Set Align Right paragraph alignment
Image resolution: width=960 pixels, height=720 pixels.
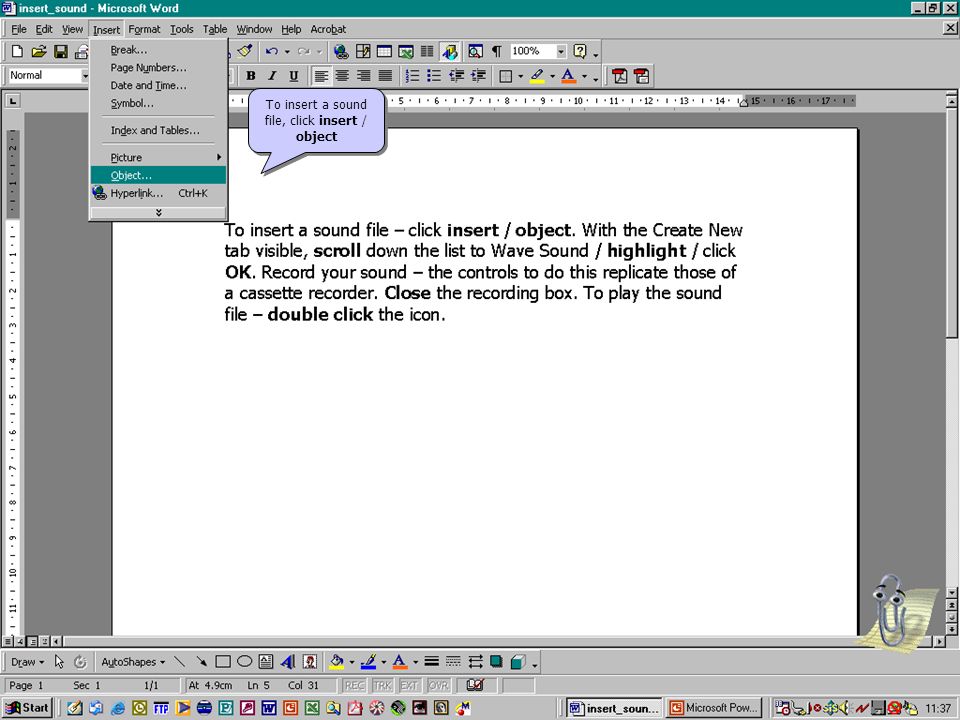(x=364, y=76)
